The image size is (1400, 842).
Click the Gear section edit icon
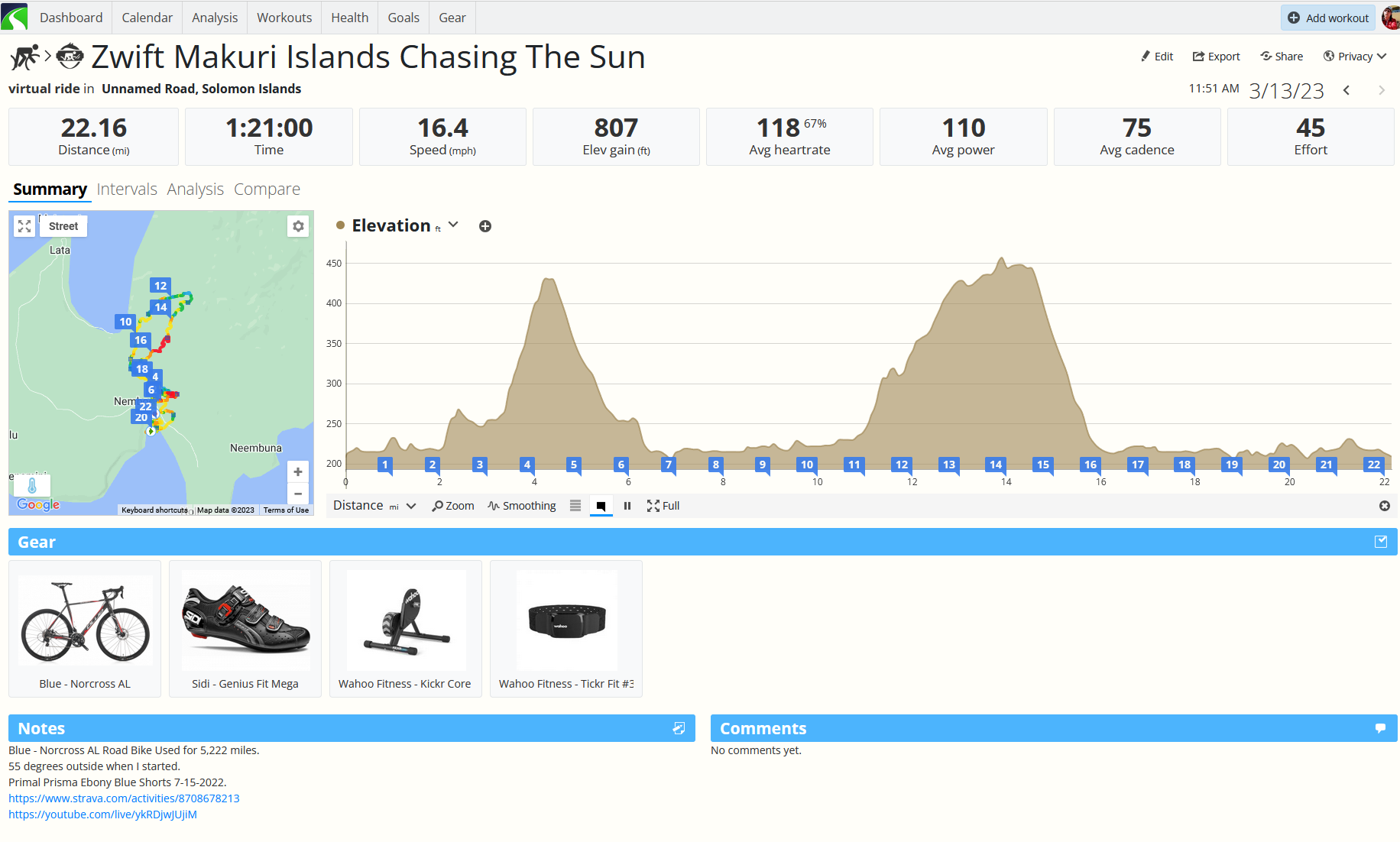pyautogui.click(x=1380, y=542)
